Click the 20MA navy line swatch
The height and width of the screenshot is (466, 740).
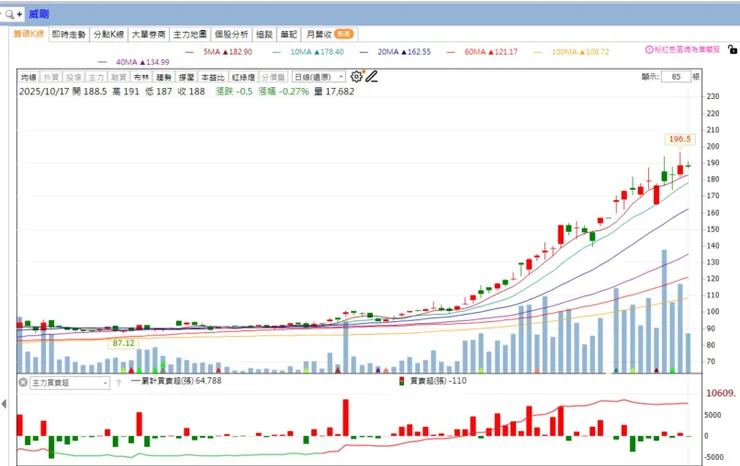[363, 52]
